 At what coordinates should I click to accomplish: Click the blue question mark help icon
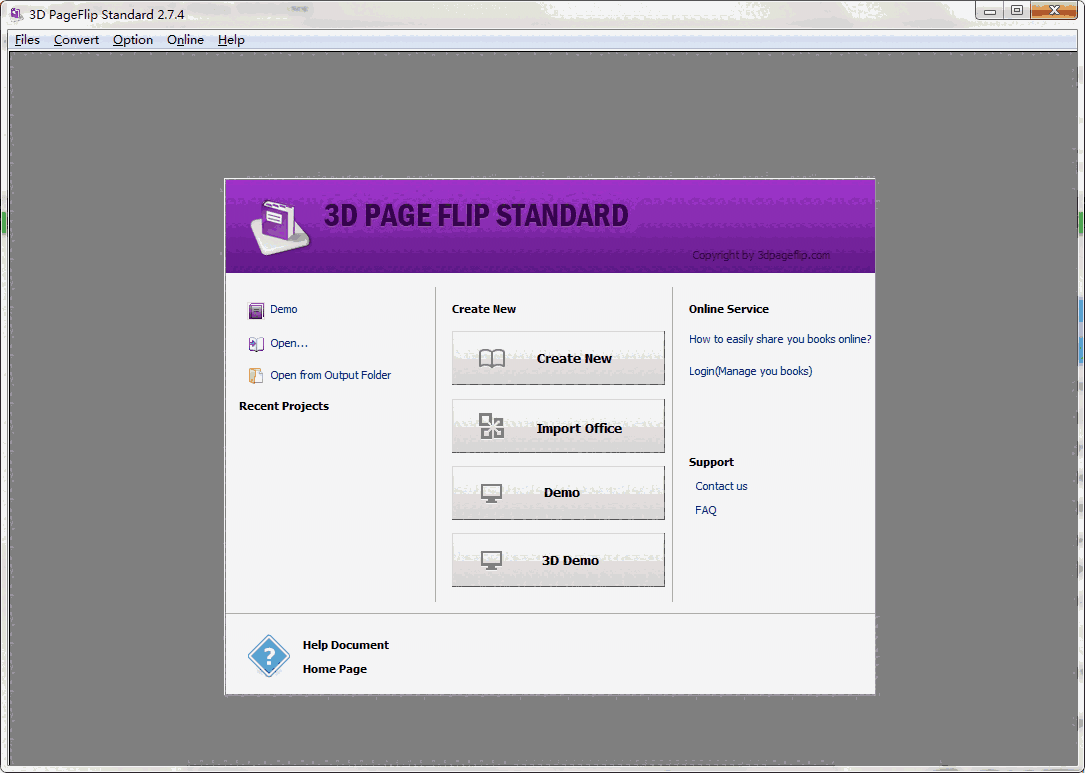(268, 656)
